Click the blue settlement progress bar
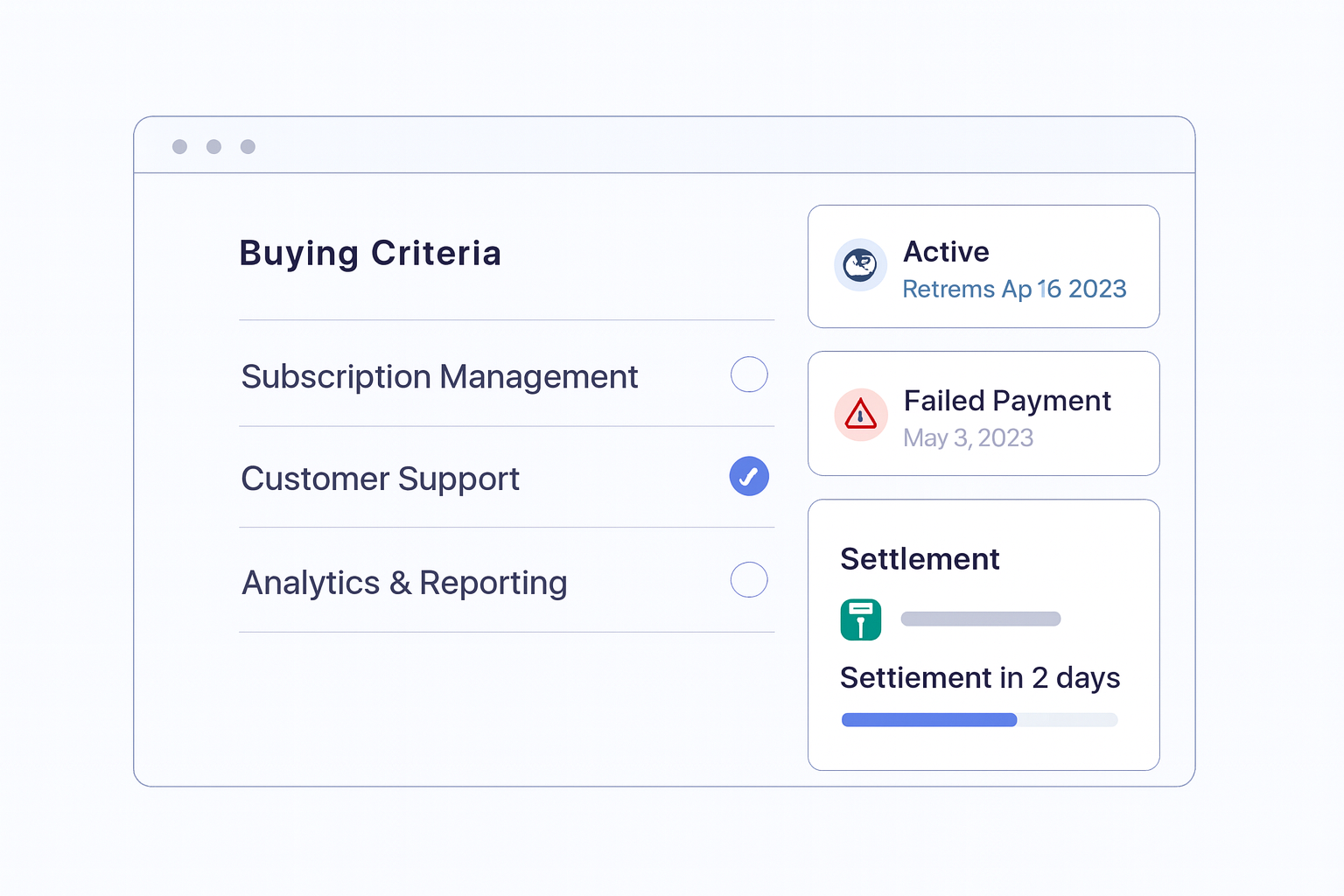 pyautogui.click(x=980, y=720)
